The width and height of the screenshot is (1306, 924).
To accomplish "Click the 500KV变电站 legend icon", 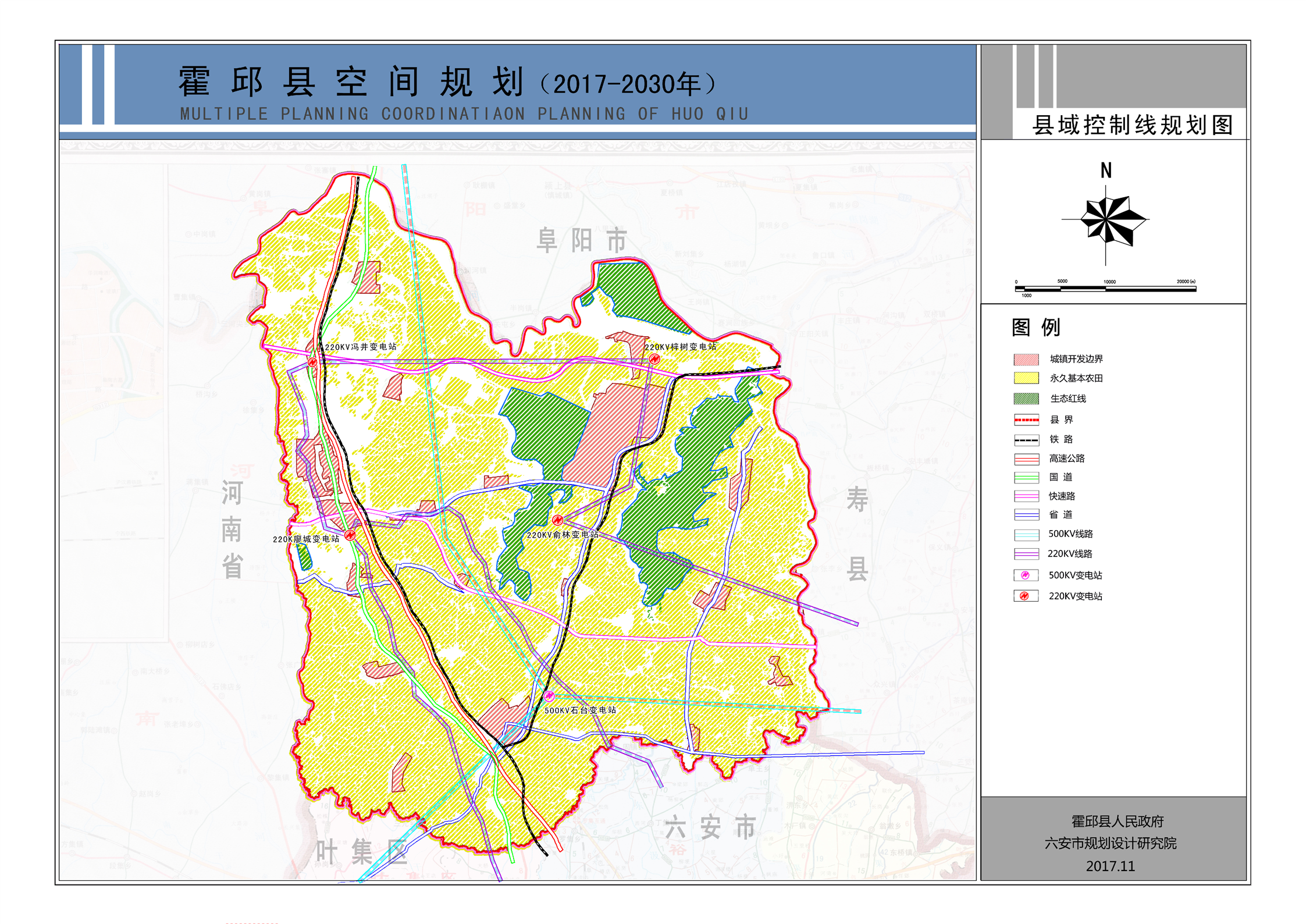I will (x=1026, y=575).
